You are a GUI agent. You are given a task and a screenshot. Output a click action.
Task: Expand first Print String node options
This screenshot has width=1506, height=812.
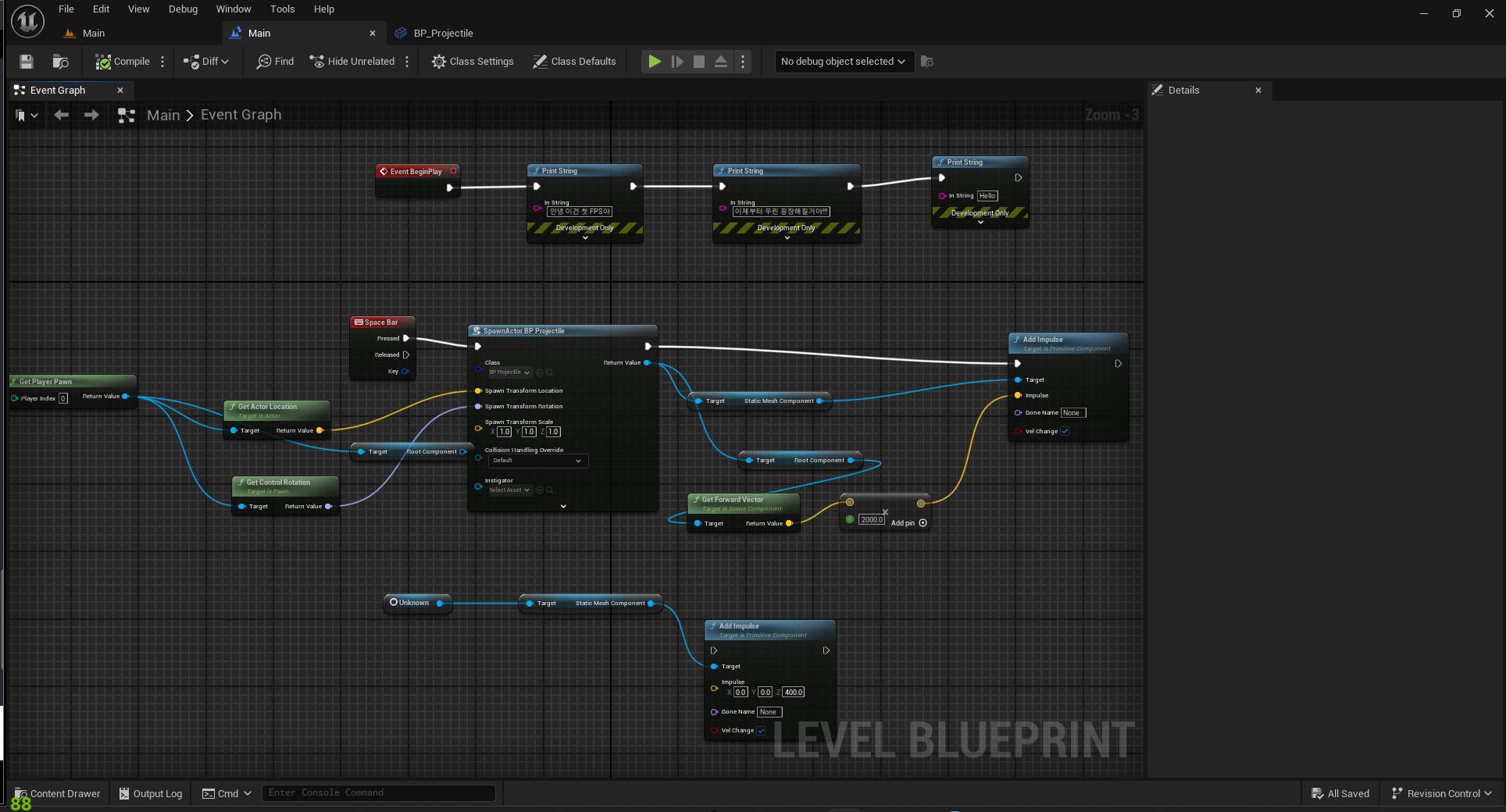pyautogui.click(x=585, y=237)
